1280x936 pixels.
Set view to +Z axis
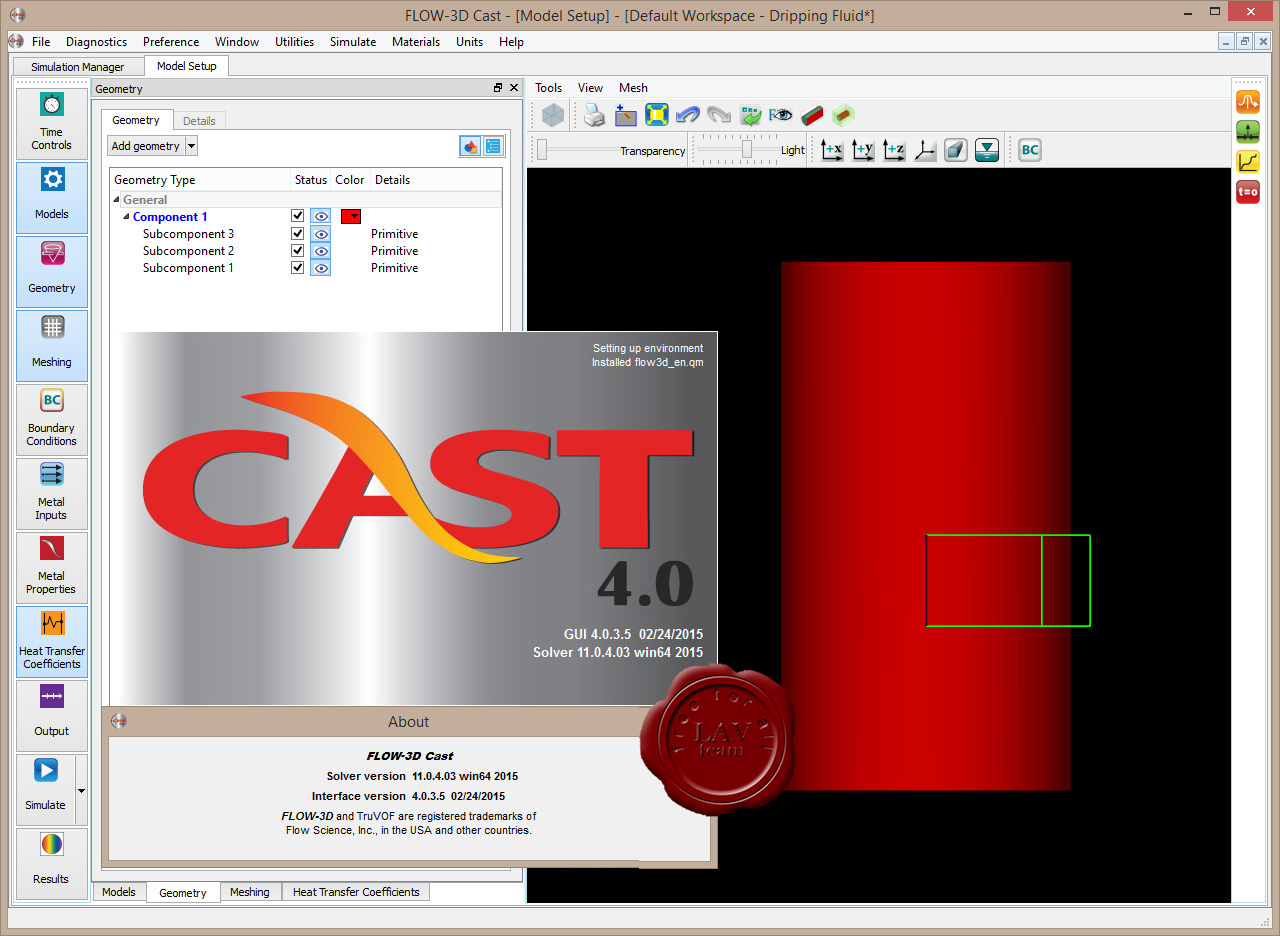coord(894,150)
